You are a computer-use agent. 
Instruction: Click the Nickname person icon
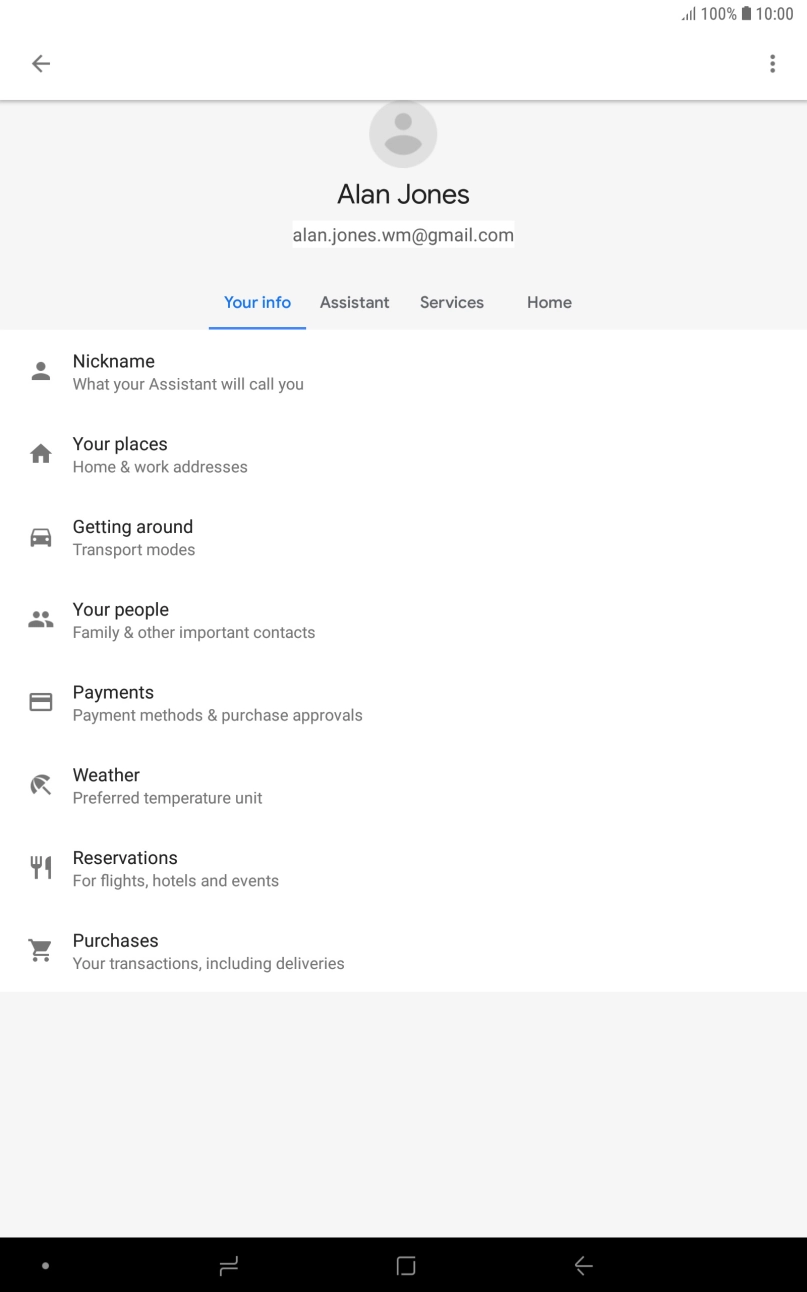pyautogui.click(x=40, y=372)
